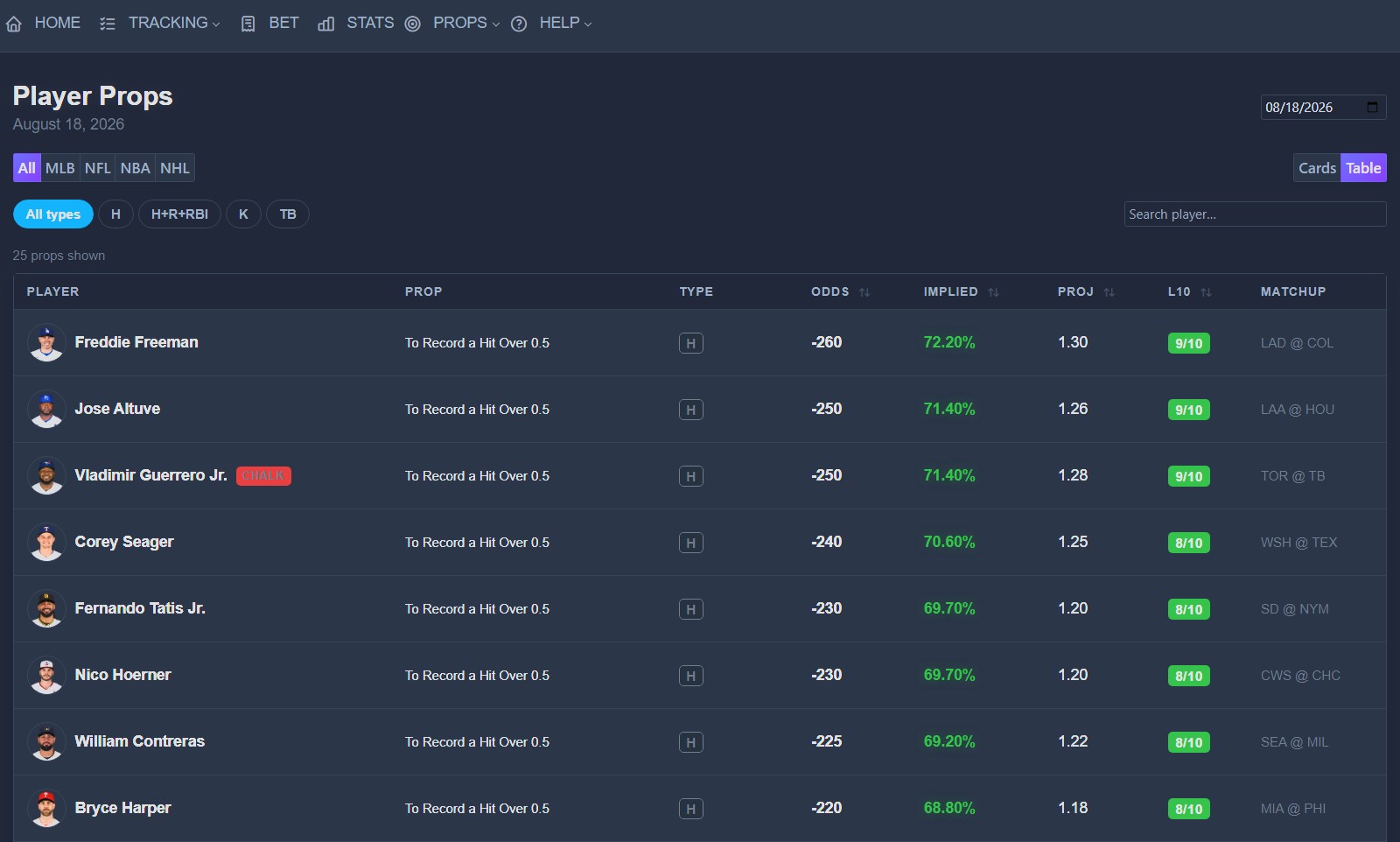
Task: Click Freddie Freeman's player avatar
Action: coord(46,343)
